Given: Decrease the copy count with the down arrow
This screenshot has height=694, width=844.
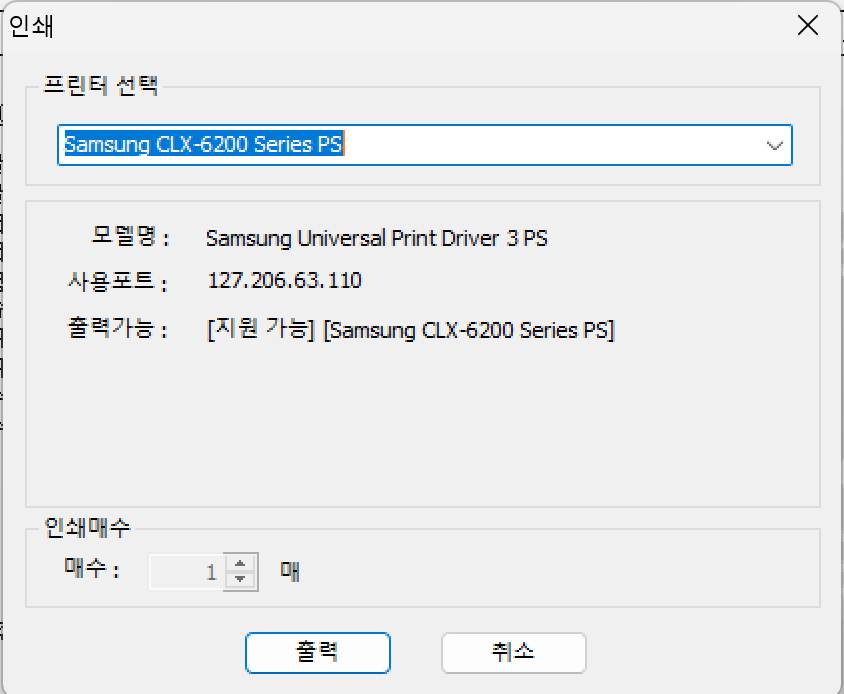Looking at the screenshot, I should coord(240,580).
